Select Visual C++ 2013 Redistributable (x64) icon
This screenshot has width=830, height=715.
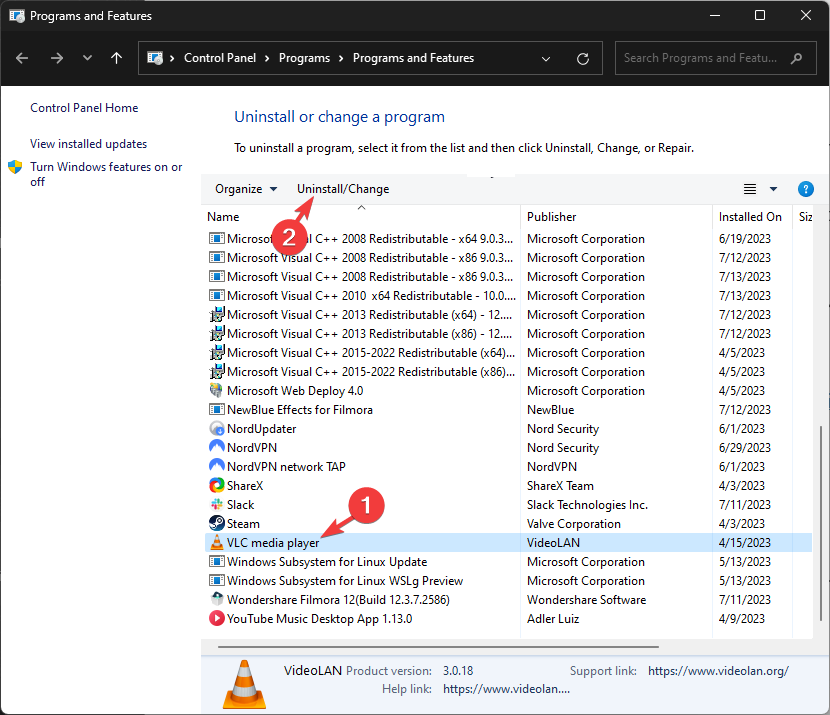(x=216, y=315)
